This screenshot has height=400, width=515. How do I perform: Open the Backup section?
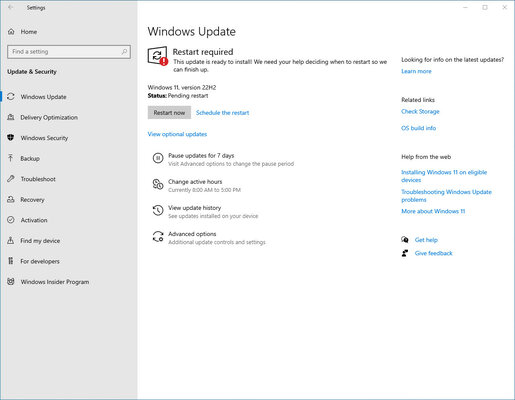(x=30, y=159)
